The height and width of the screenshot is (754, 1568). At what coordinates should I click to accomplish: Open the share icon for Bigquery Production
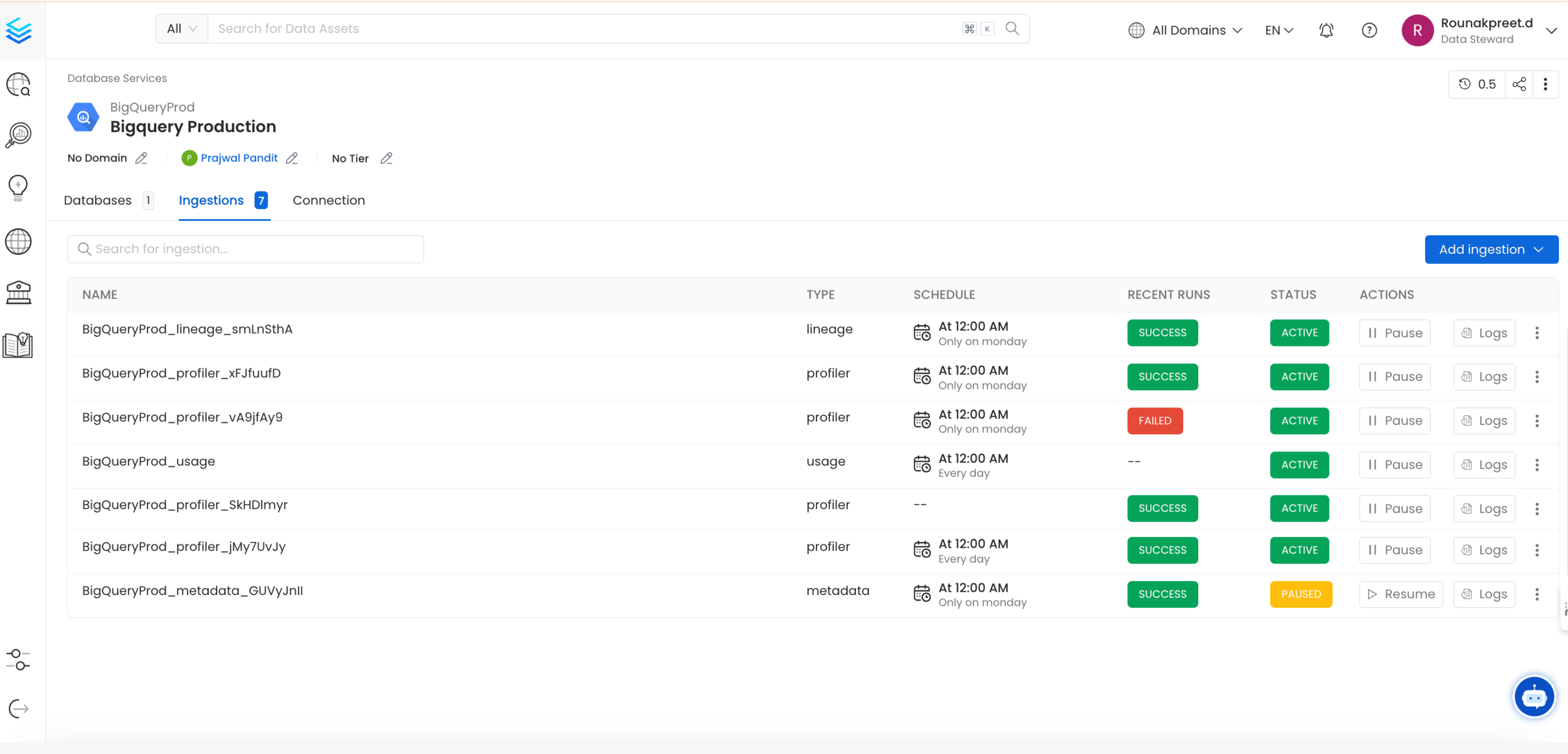(x=1519, y=84)
